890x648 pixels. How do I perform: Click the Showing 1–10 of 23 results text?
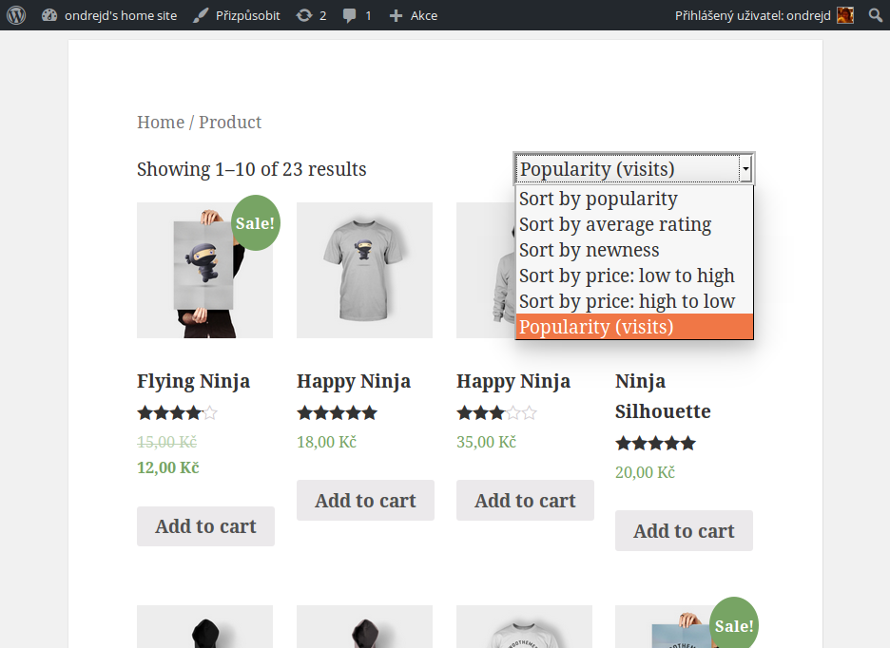[x=251, y=169]
